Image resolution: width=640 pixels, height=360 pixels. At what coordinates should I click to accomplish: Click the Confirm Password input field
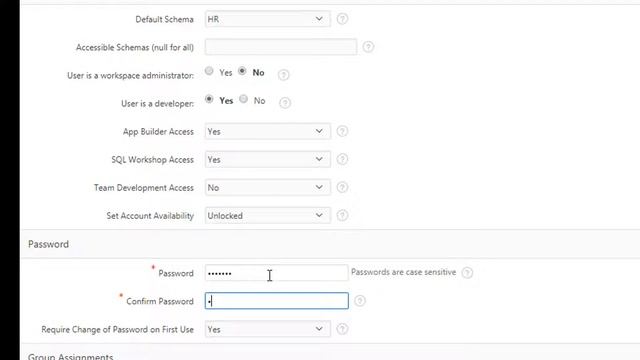276,301
